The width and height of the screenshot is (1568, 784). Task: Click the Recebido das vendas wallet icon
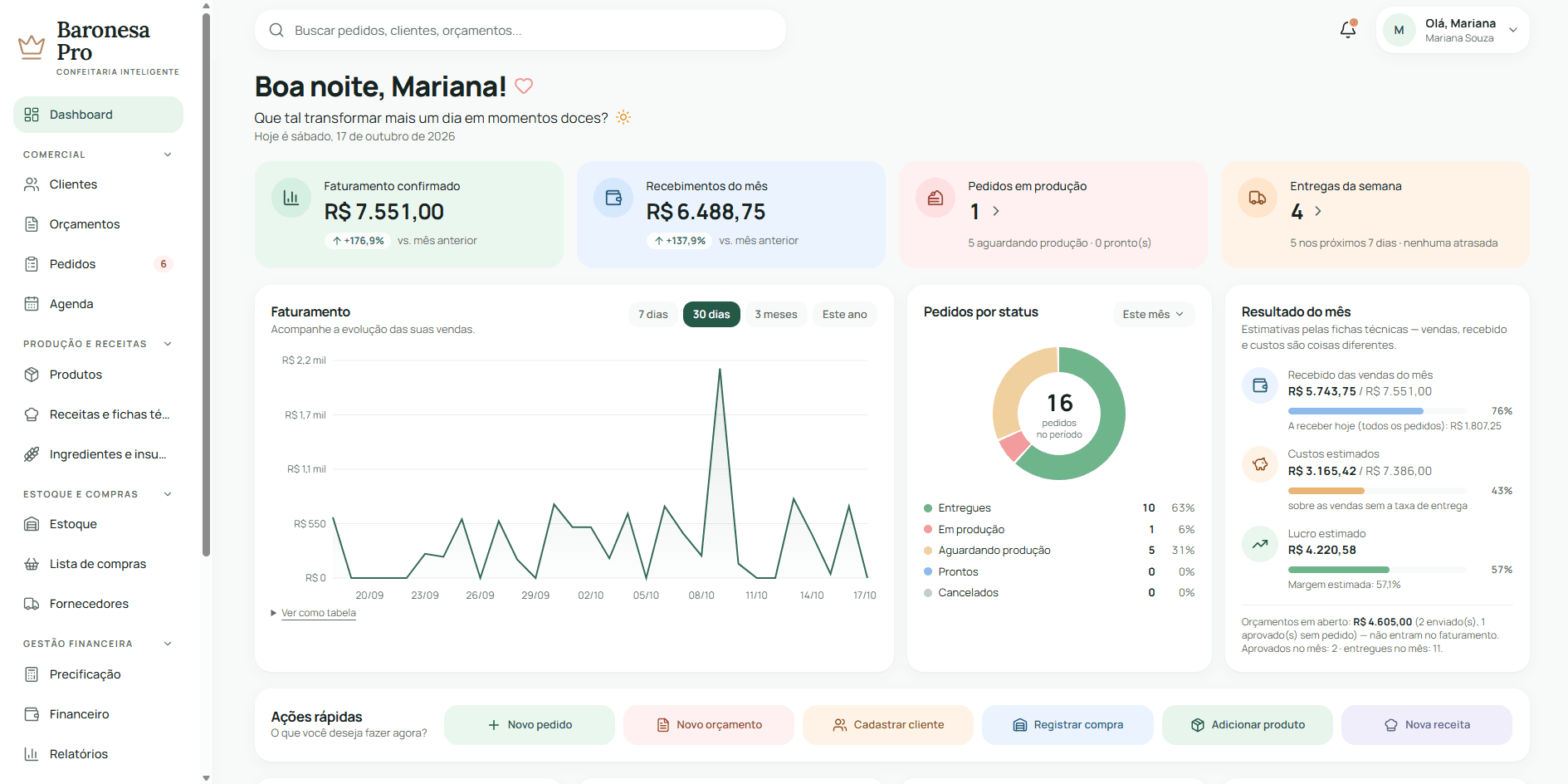point(1260,385)
